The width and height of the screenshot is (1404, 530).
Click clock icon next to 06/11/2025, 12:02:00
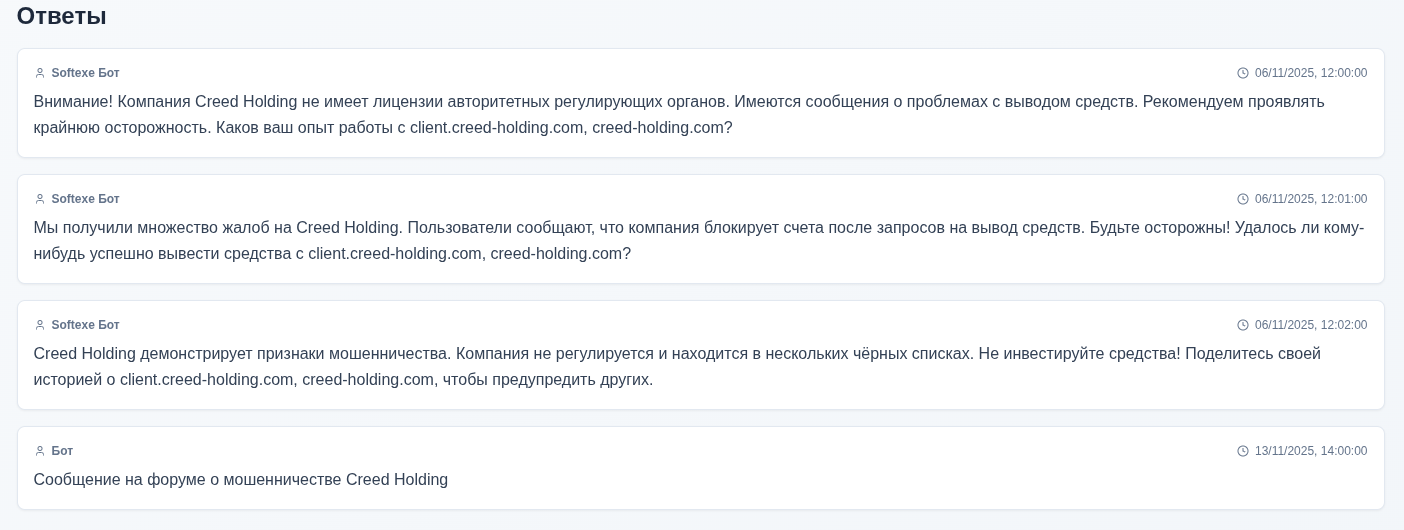point(1243,325)
